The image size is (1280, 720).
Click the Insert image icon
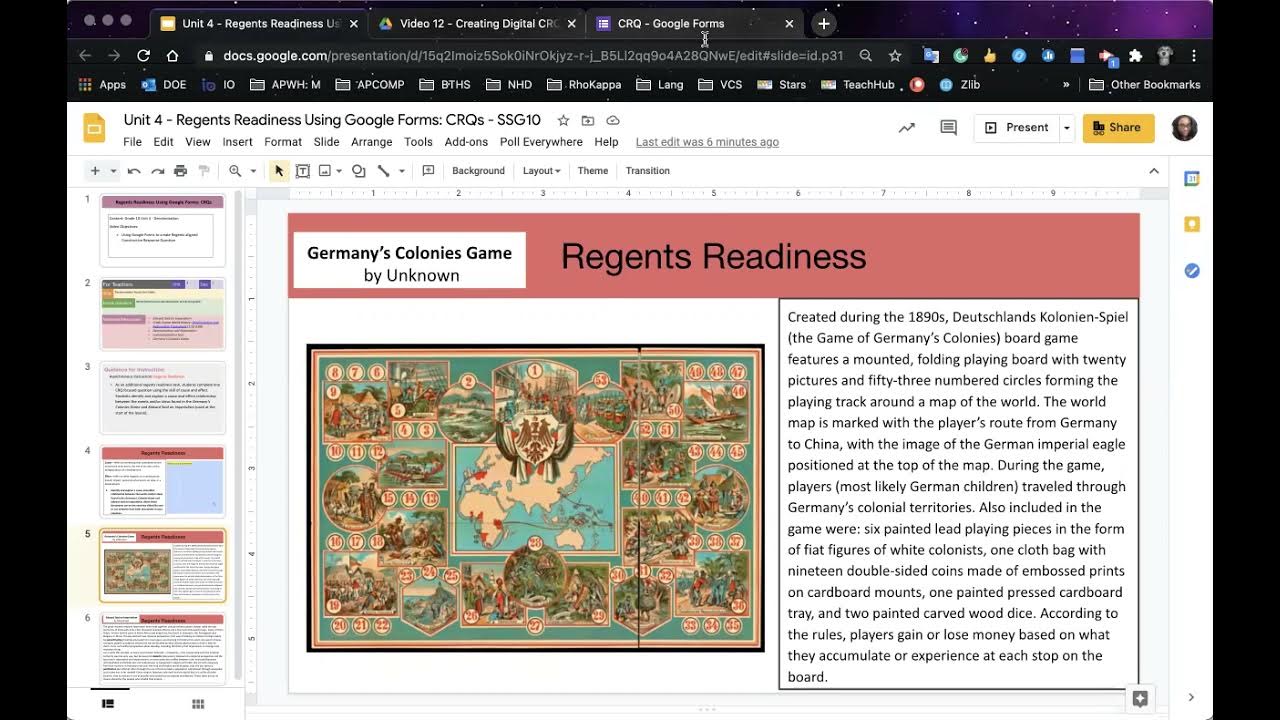click(x=324, y=171)
